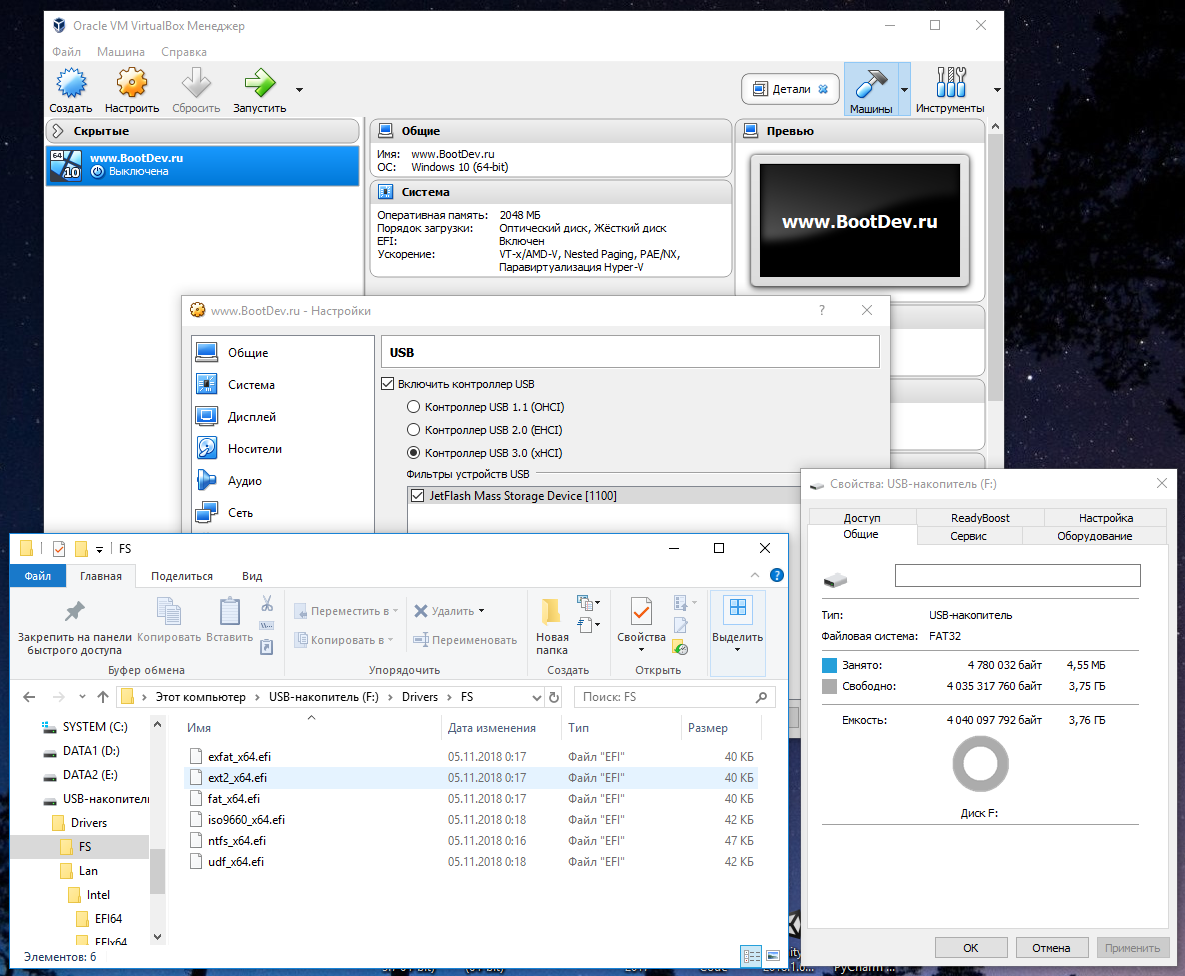Click refresh icon beside address bar

pos(554,697)
